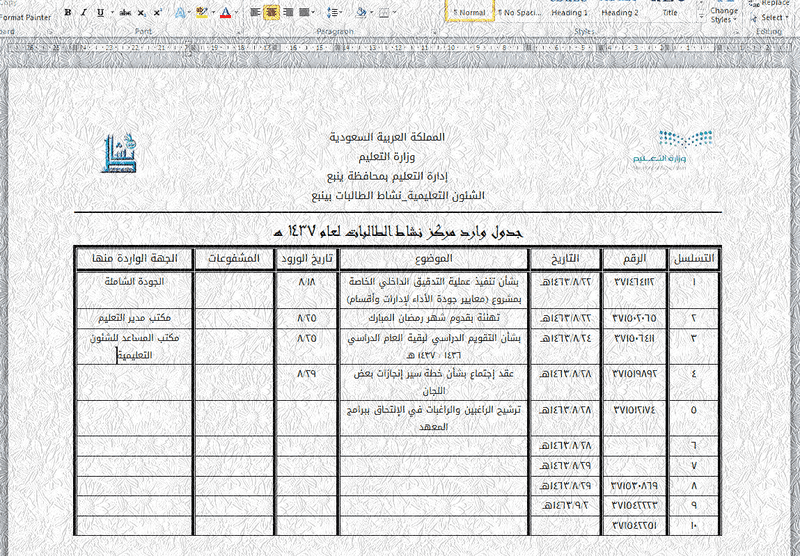The height and width of the screenshot is (556, 800).
Task: Open Text Effects tool
Action: point(180,13)
